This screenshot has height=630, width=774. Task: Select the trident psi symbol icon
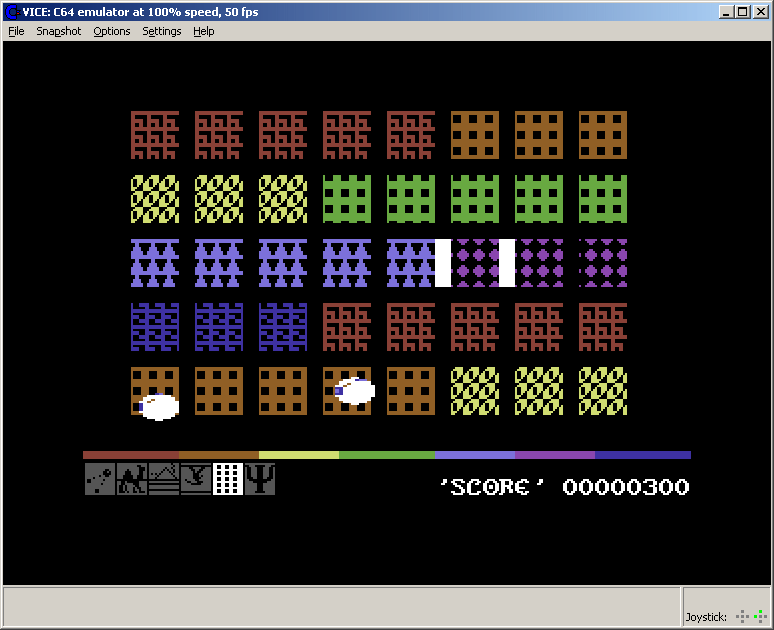point(260,479)
